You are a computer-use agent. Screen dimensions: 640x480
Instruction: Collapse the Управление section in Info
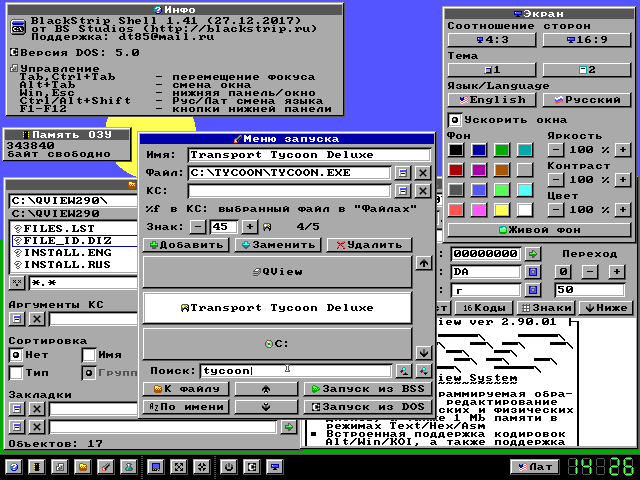tap(14, 68)
